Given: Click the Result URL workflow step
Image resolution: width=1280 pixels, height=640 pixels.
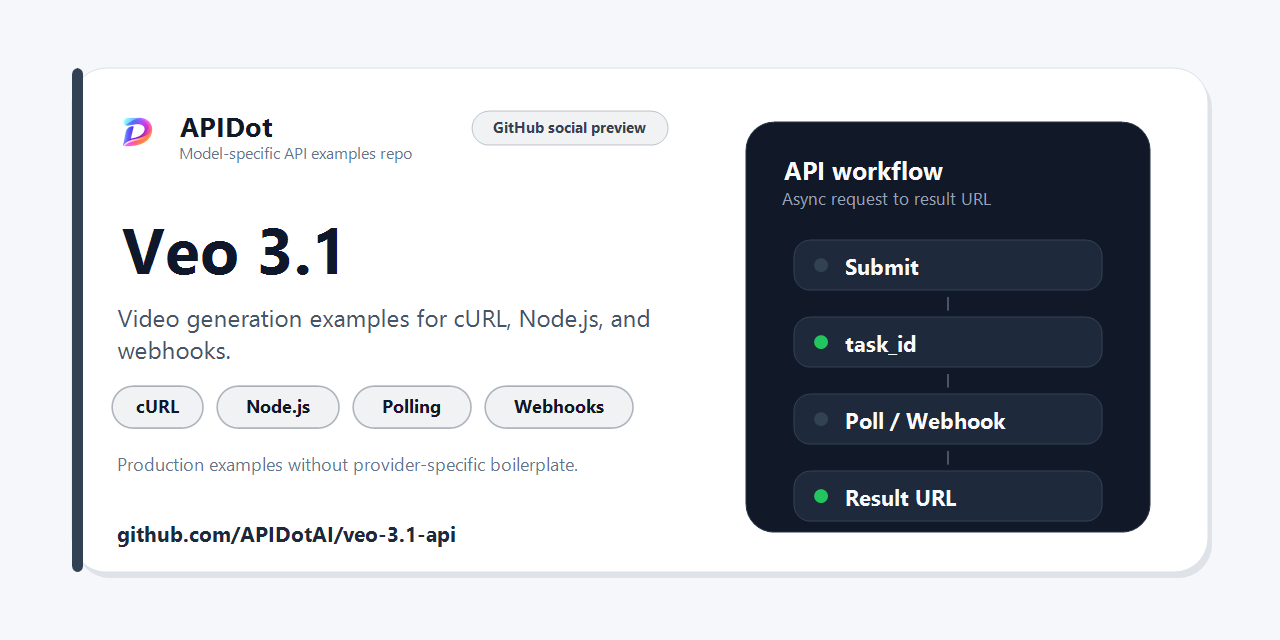Looking at the screenshot, I should 948,496.
